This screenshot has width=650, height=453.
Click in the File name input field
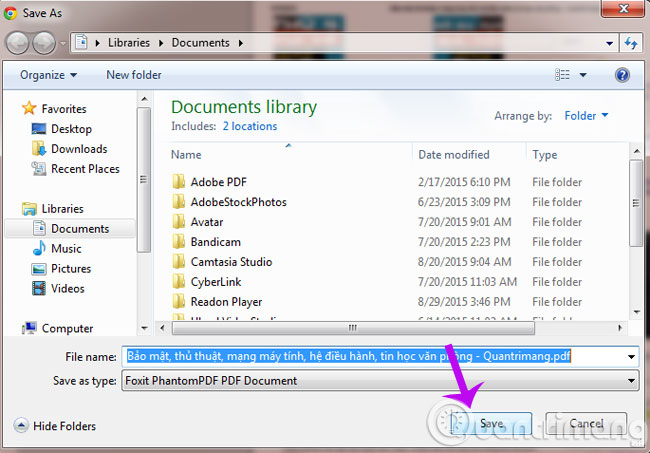click(x=373, y=356)
